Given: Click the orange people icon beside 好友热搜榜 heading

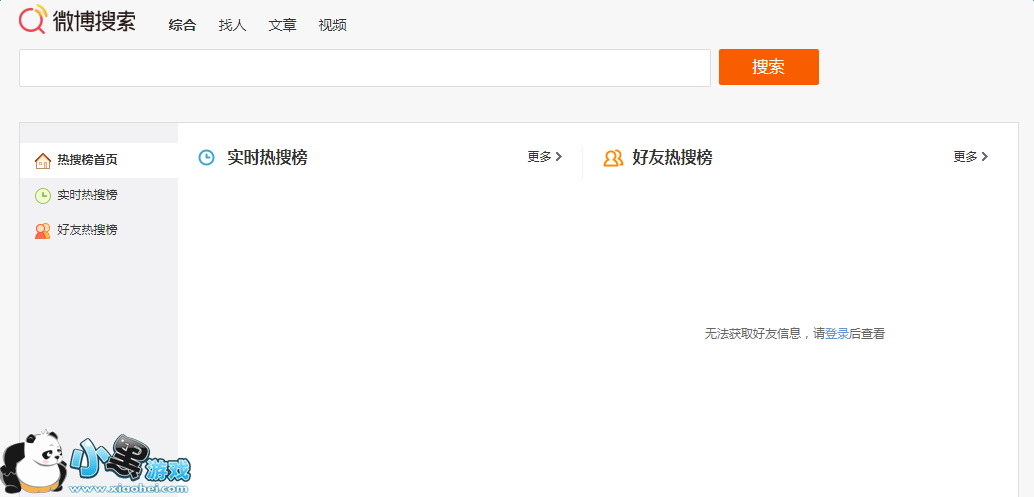Looking at the screenshot, I should pos(613,158).
